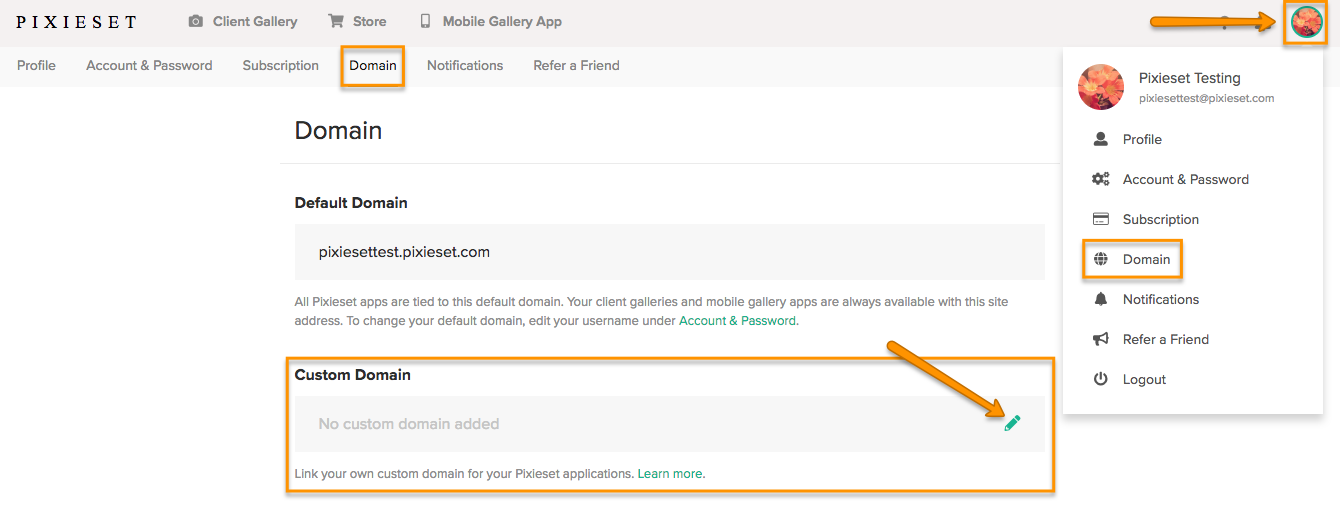1340x513 pixels.
Task: Switch to the Subscription tab
Action: [280, 65]
